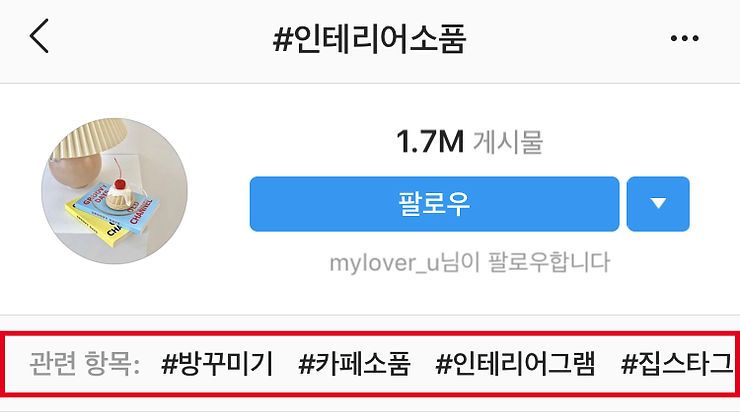Click the pleated lamp shade in the photo
Image resolution: width=740 pixels, height=412 pixels.
click(87, 138)
